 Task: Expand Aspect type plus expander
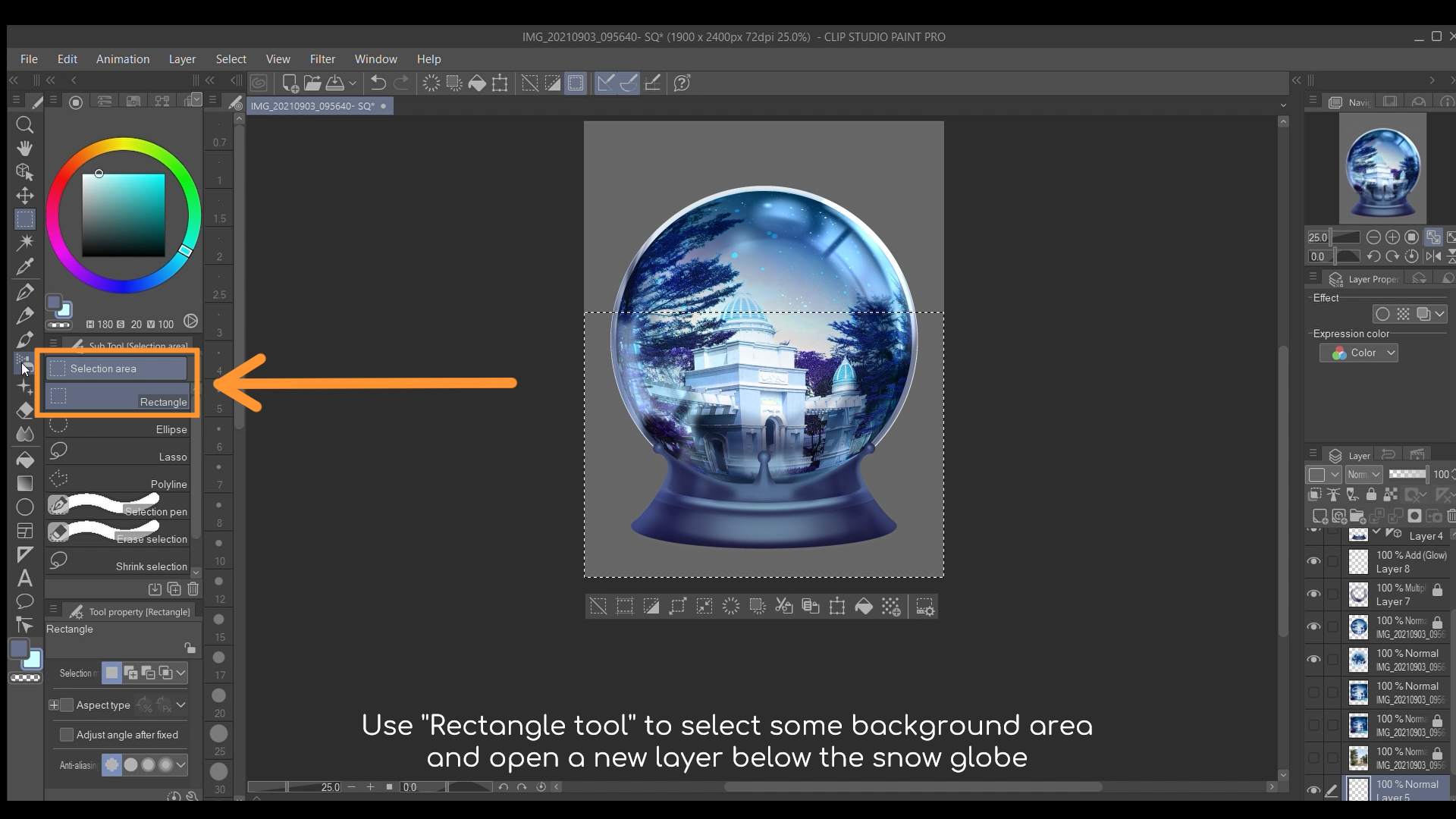point(53,705)
